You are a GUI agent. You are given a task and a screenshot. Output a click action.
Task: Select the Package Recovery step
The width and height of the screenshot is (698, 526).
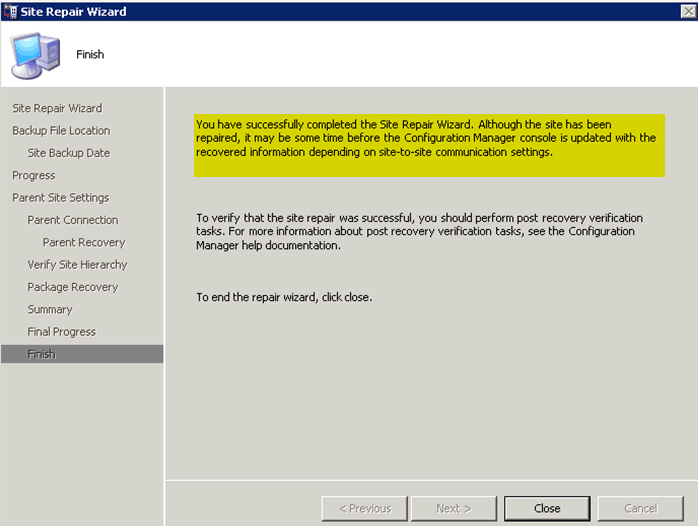click(73, 287)
